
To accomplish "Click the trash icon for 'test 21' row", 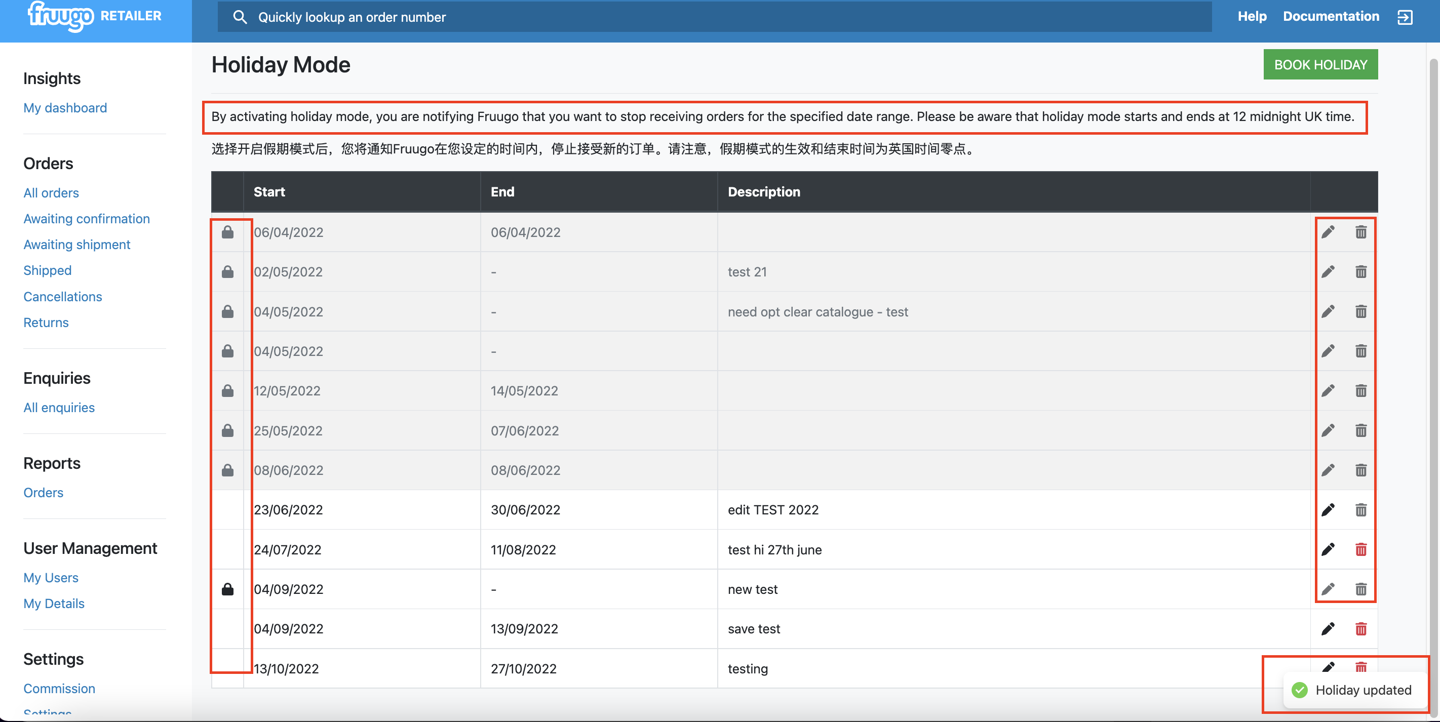I will pos(1361,272).
